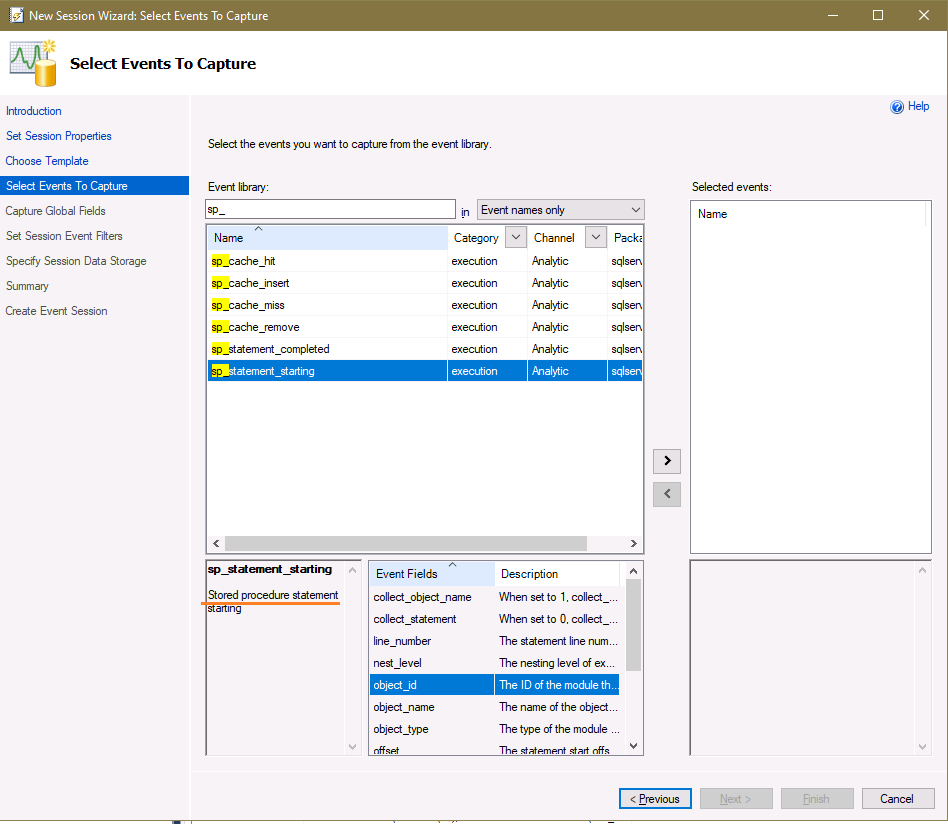This screenshot has width=948, height=824.
Task: Add selected event with right arrow button
Action: pyautogui.click(x=667, y=461)
